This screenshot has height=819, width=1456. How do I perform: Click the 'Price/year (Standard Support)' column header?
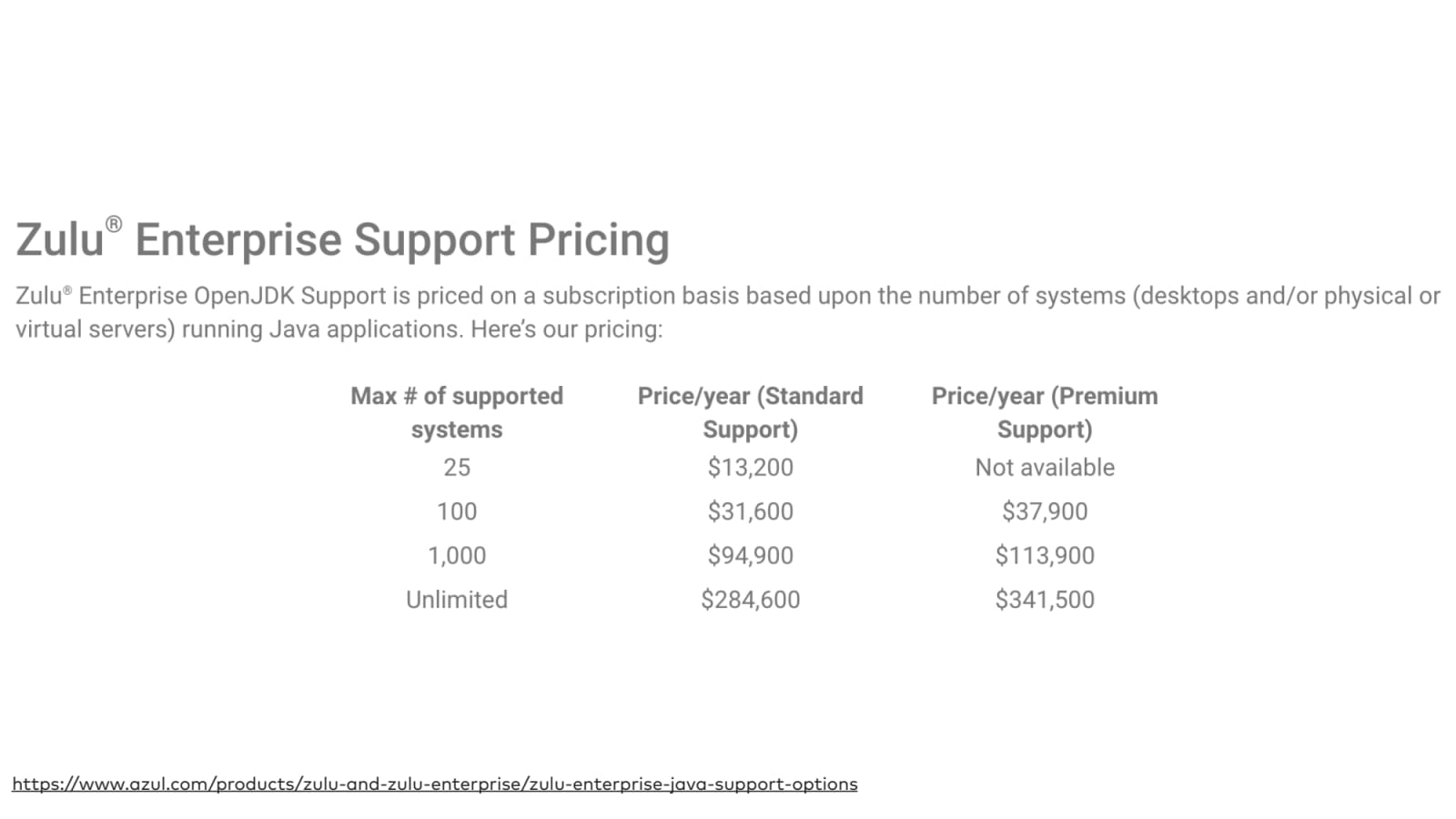pyautogui.click(x=750, y=412)
